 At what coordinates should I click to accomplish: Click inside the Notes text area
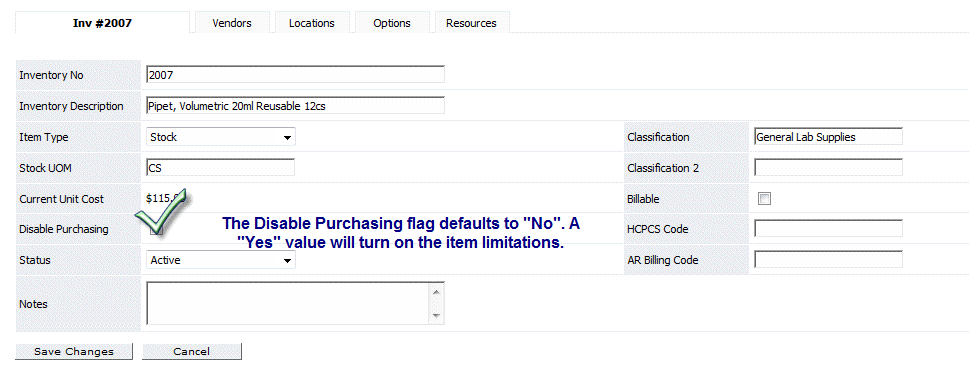[289, 303]
